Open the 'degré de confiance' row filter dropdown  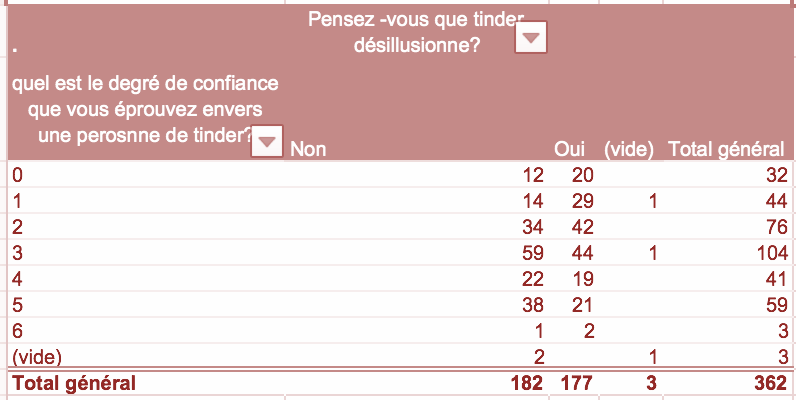[267, 141]
